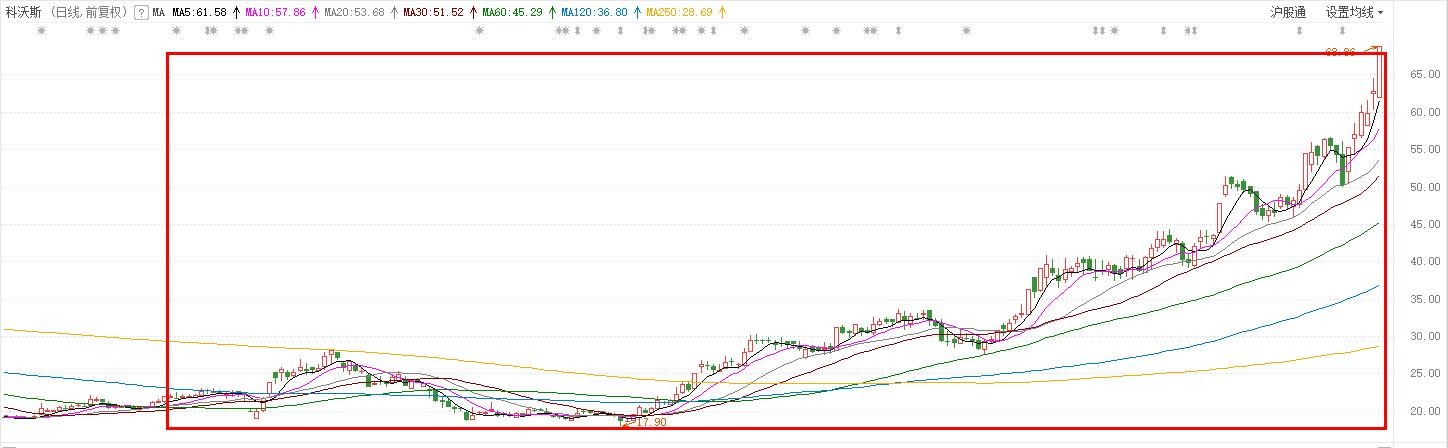This screenshot has height=448, width=1448.
Task: Click the blue up arrow after MA120 value
Action: pos(637,13)
